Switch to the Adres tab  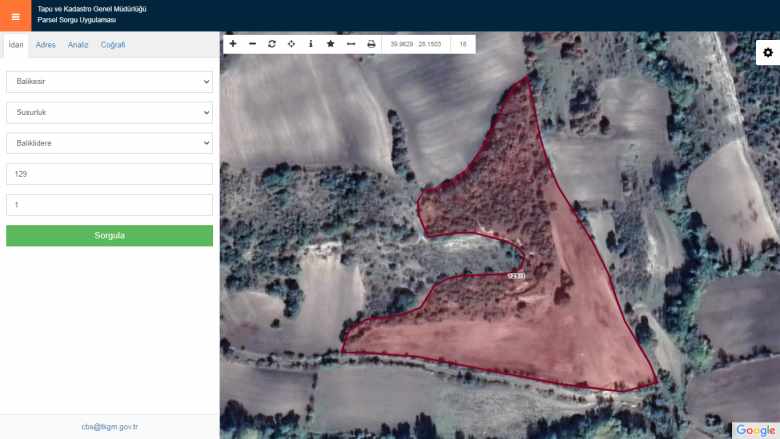[46, 45]
